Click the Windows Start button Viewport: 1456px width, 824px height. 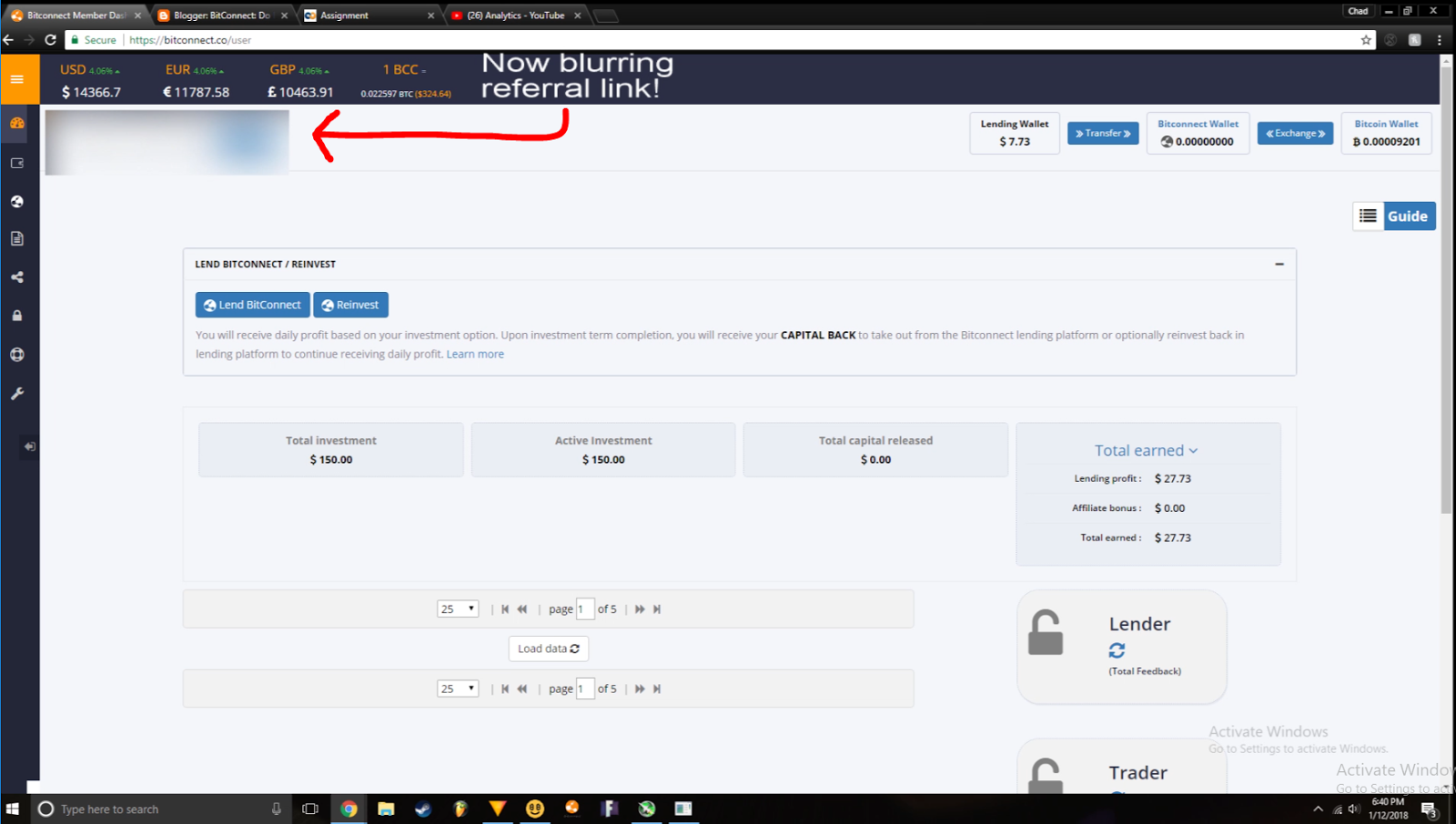pyautogui.click(x=13, y=809)
